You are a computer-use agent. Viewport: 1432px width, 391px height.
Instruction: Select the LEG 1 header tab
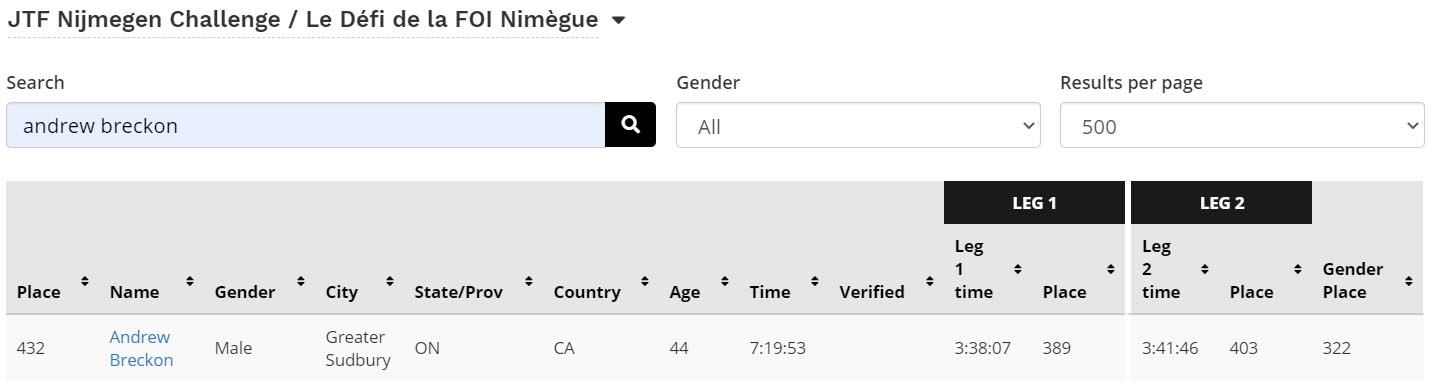(x=1034, y=202)
